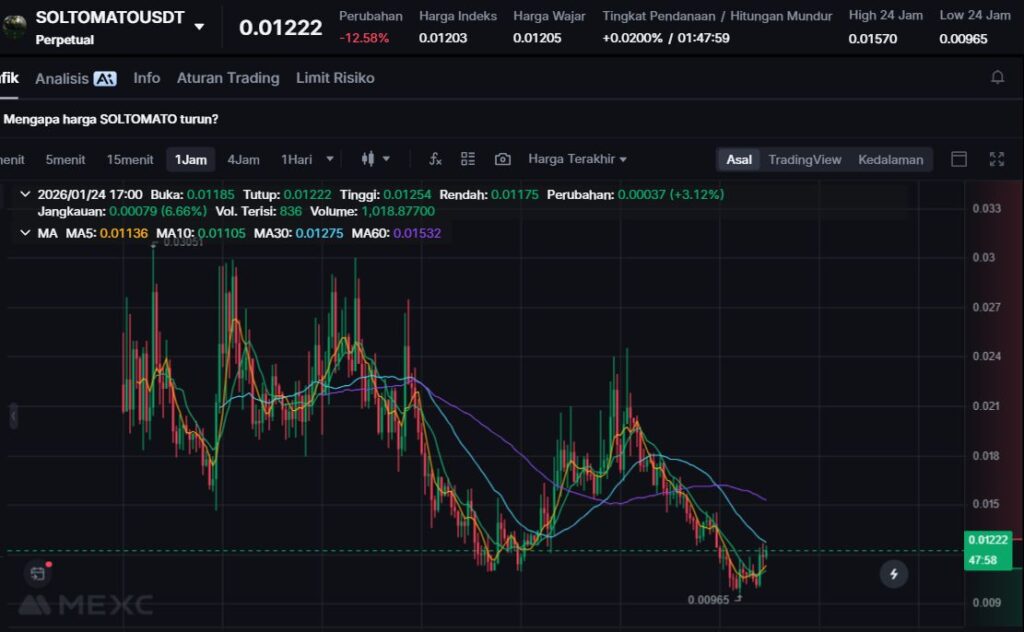Enter fullscreen chart mode
The image size is (1024, 632).
[996, 159]
